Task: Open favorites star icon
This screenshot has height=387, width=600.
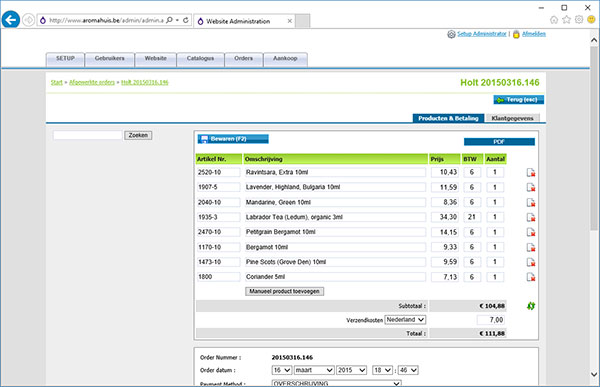Action: 566,20
